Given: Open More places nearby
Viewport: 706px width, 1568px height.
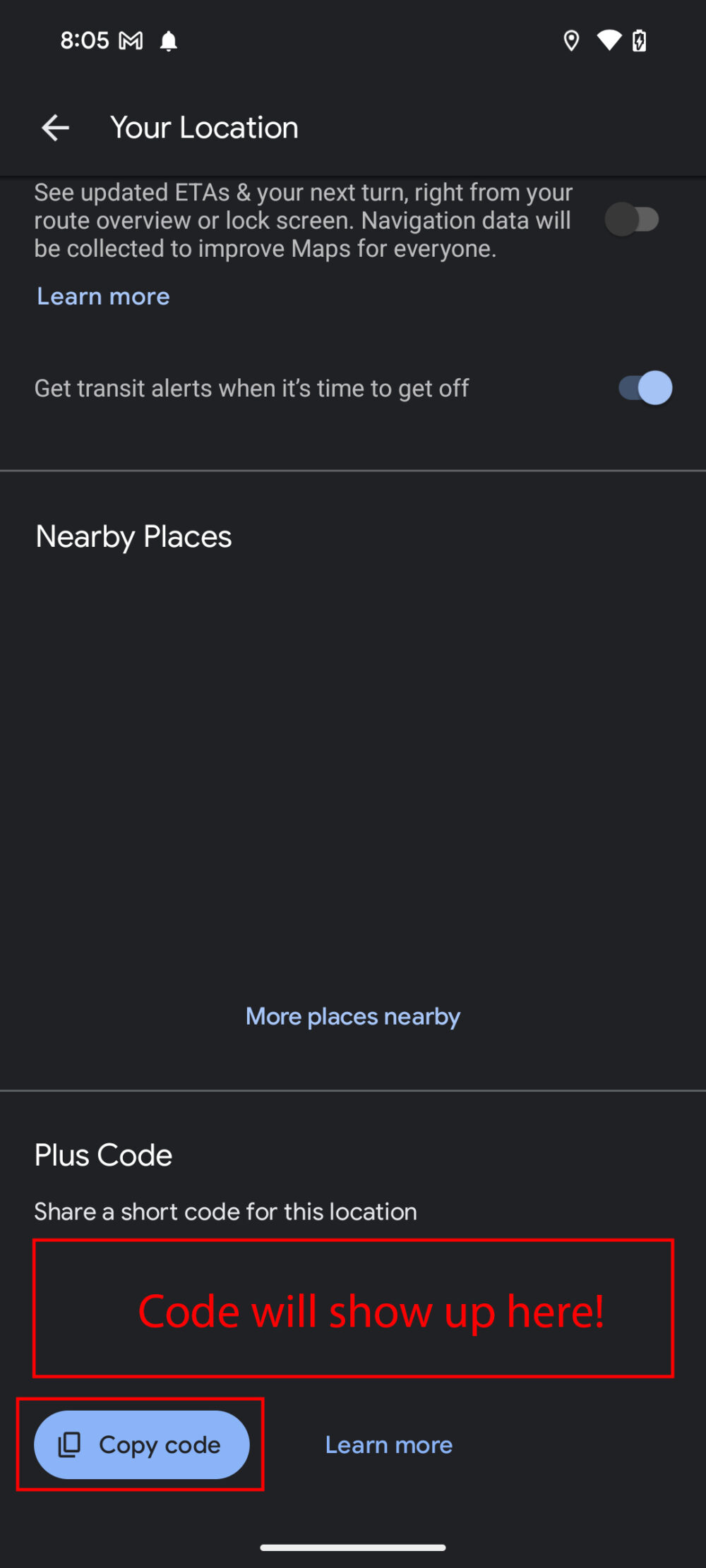Looking at the screenshot, I should click(x=352, y=1016).
